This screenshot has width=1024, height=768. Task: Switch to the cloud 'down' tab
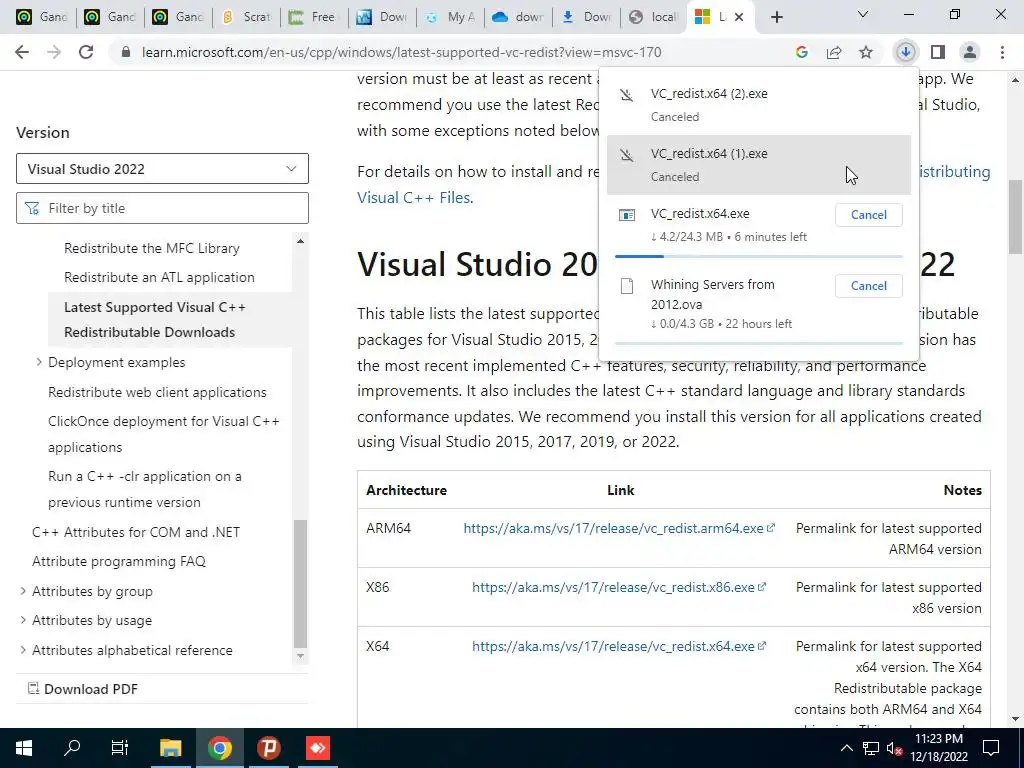click(x=518, y=17)
